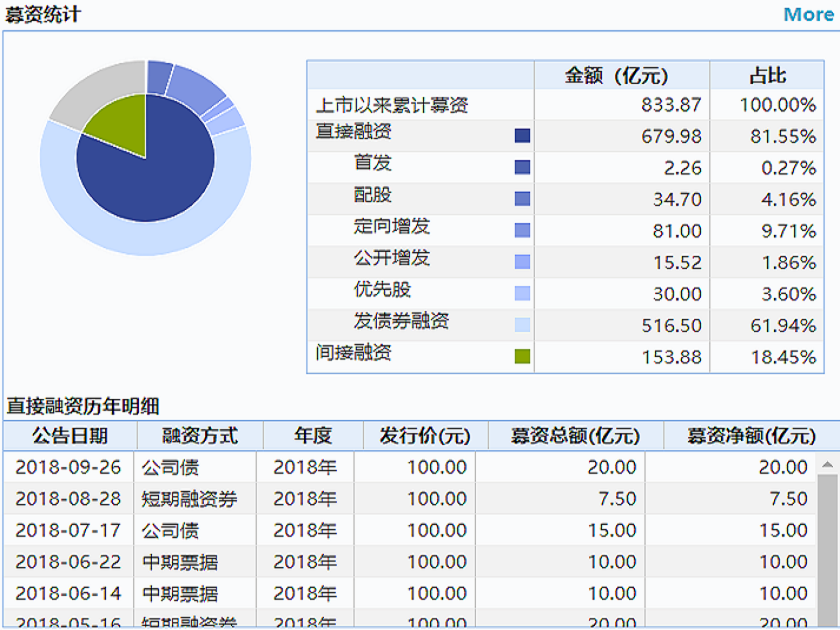Select the 2018-09-26 公司债 row

[410, 467]
